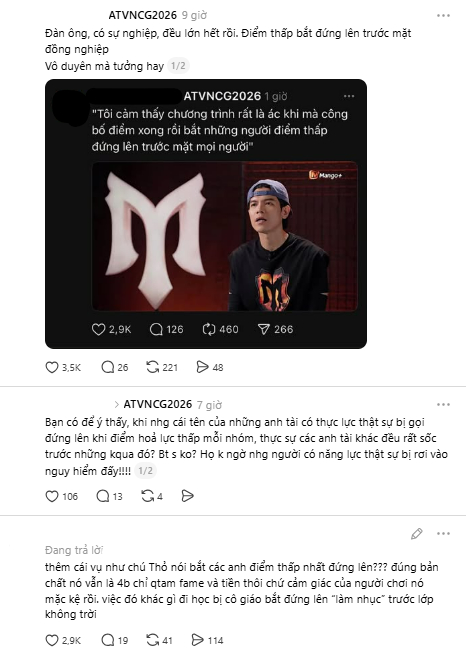Open ATVNCG2026 topic tag on first post
This screenshot has height=649, width=466.
[142, 15]
